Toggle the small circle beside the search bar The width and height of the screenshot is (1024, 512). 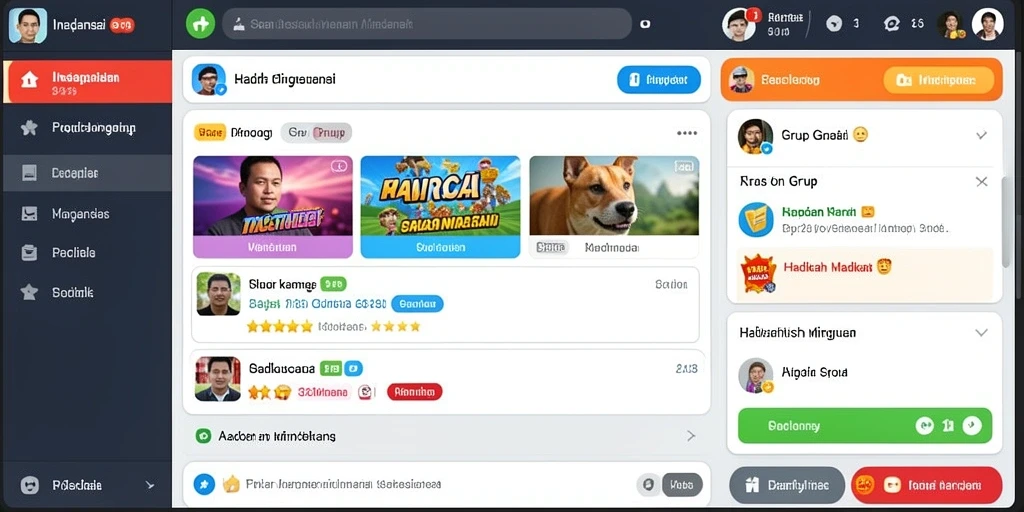[x=645, y=24]
